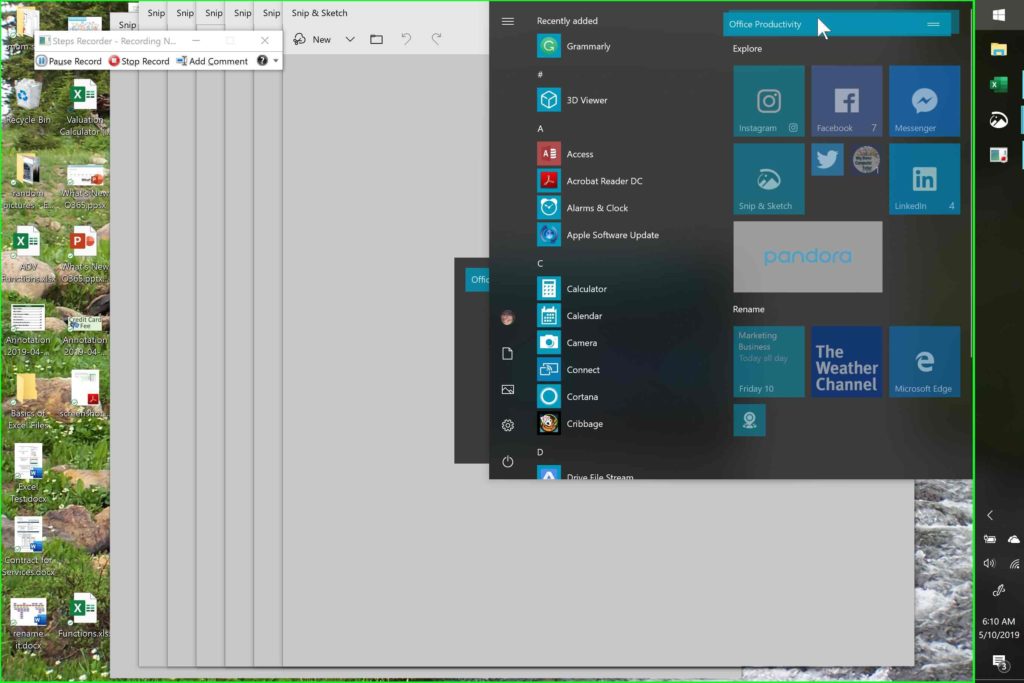Pause Record in Steps Recorder
1024x683 pixels.
[69, 61]
